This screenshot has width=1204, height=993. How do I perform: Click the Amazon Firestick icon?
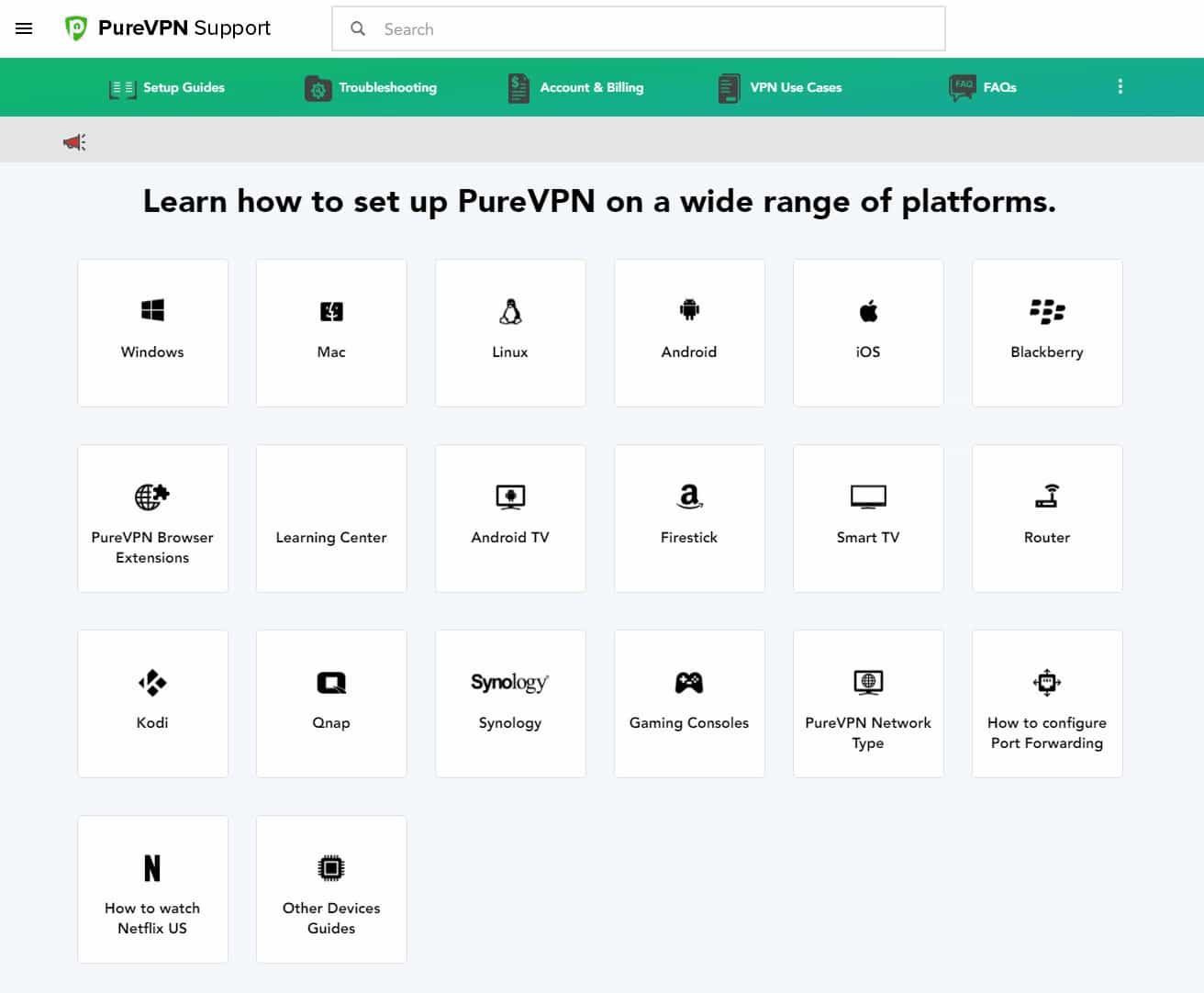click(689, 496)
